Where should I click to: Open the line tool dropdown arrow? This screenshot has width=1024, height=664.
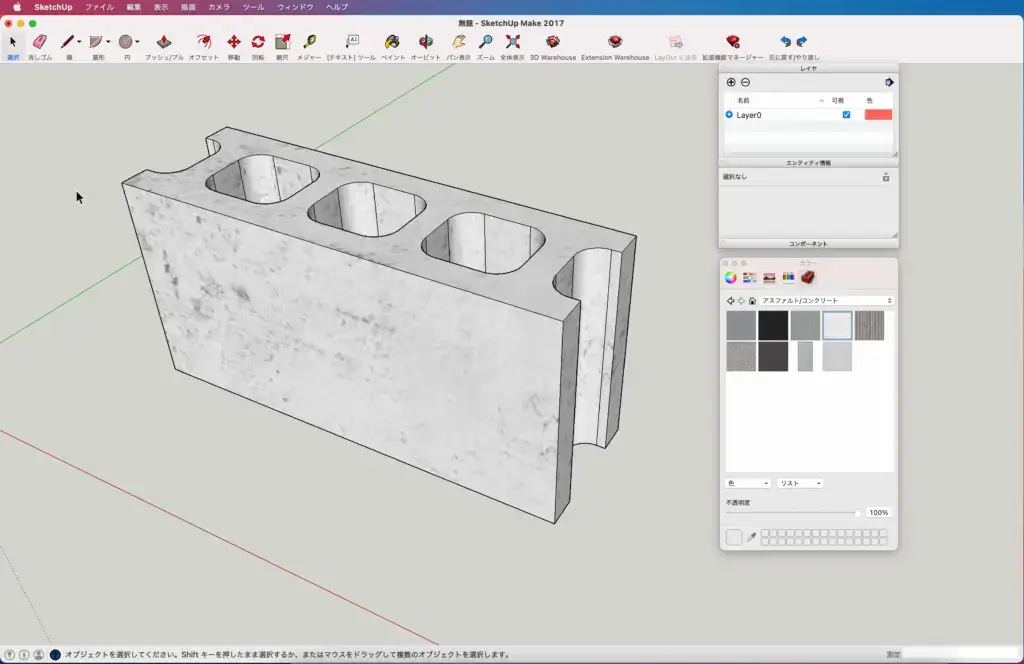coord(79,42)
